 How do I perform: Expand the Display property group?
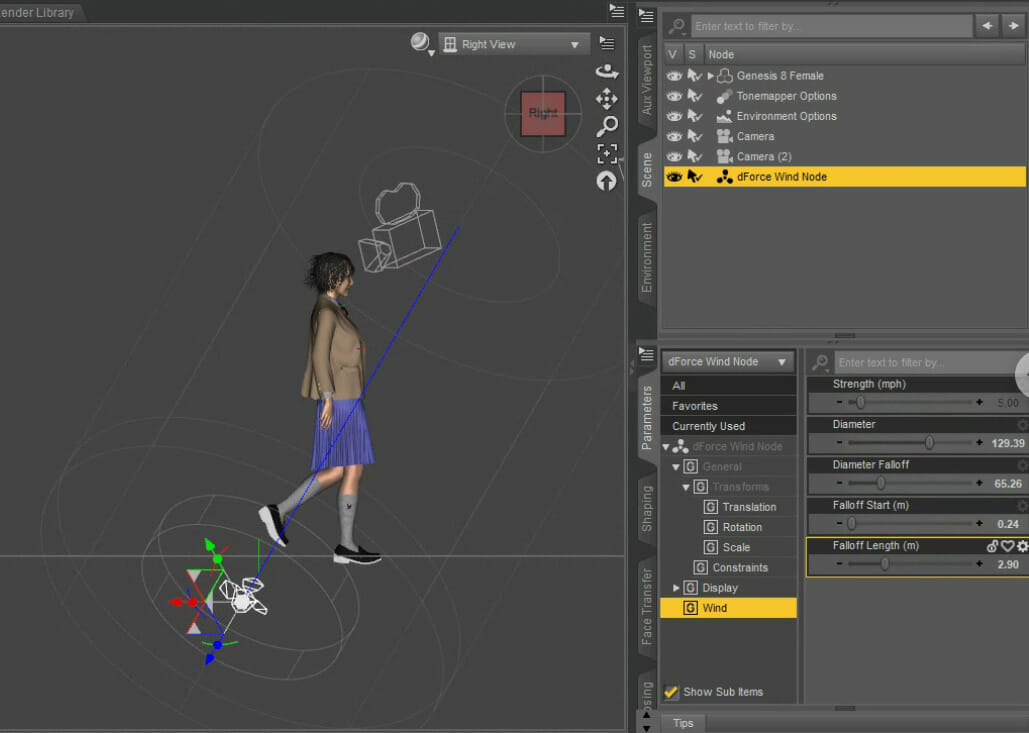[x=676, y=588]
